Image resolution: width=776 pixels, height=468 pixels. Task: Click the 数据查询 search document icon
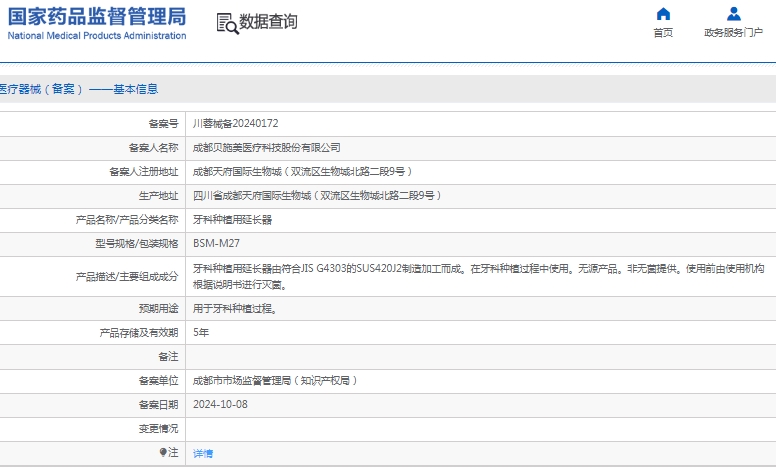pyautogui.click(x=228, y=23)
